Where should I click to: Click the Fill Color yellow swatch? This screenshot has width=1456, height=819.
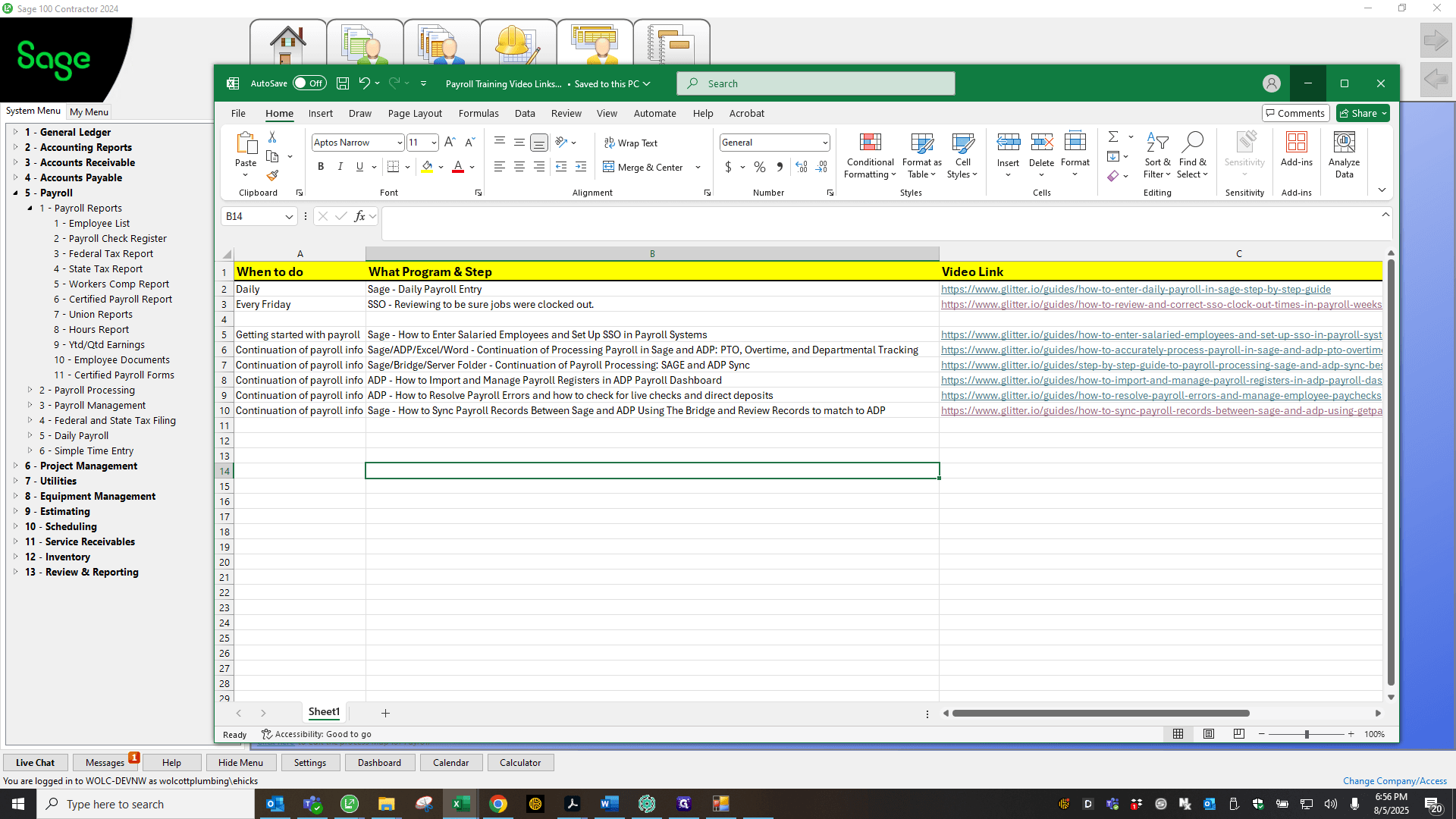pyautogui.click(x=428, y=167)
